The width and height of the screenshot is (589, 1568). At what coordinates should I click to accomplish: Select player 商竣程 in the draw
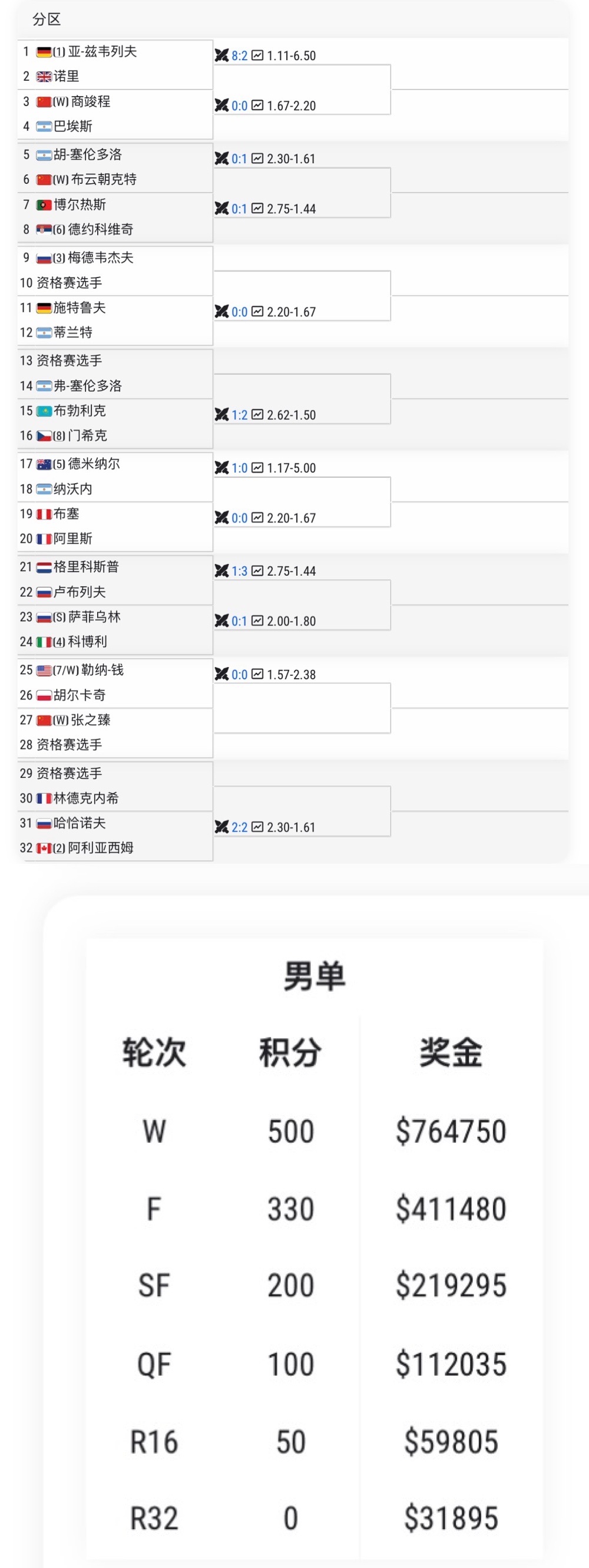click(91, 102)
